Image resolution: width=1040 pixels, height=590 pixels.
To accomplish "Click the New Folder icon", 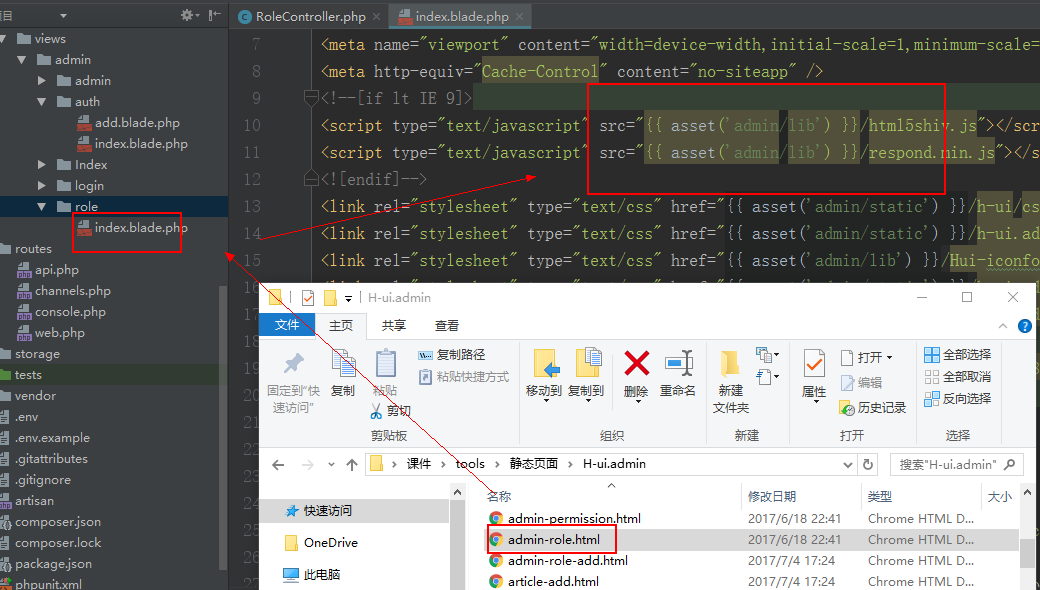I will [x=731, y=364].
